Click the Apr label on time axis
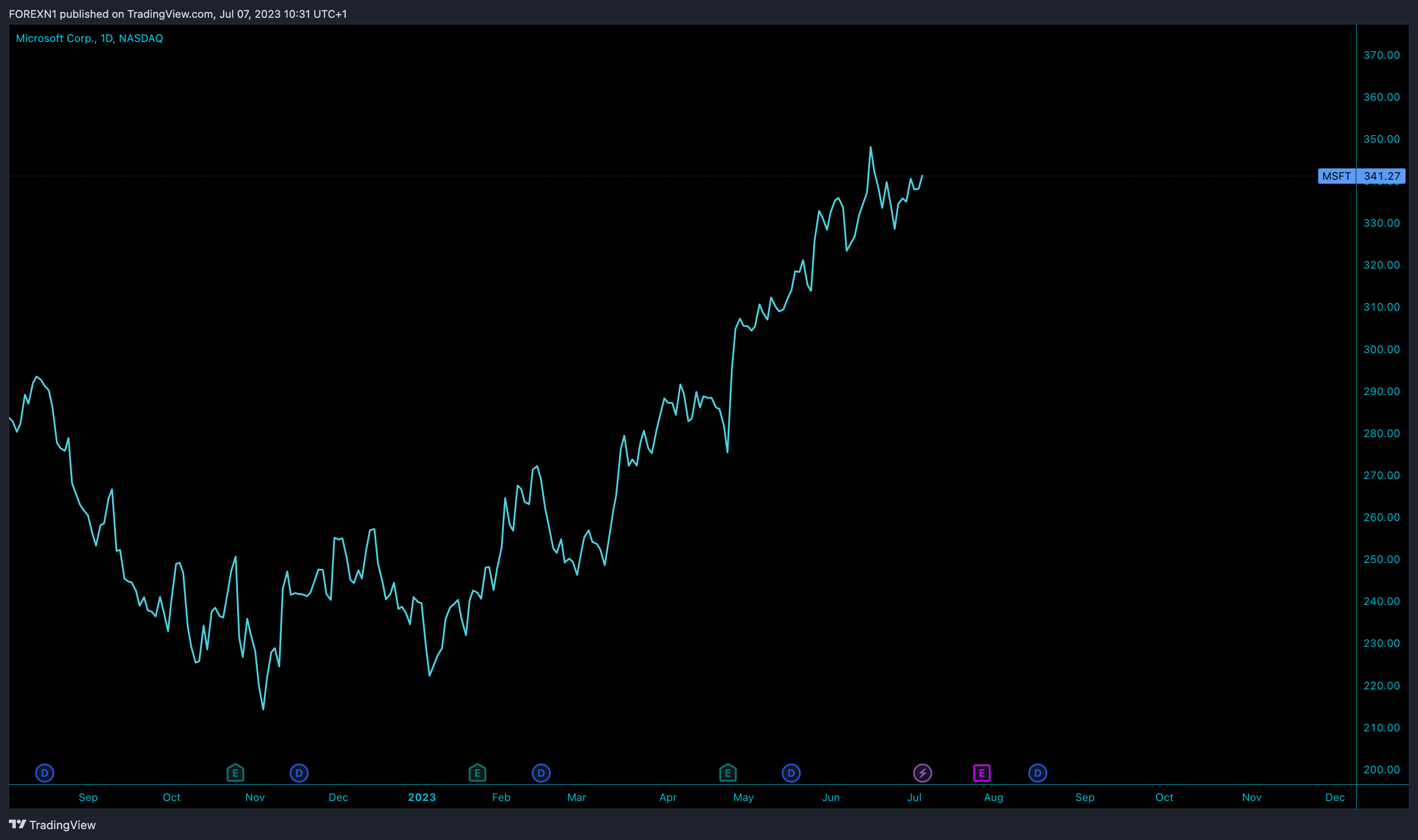 coord(667,797)
